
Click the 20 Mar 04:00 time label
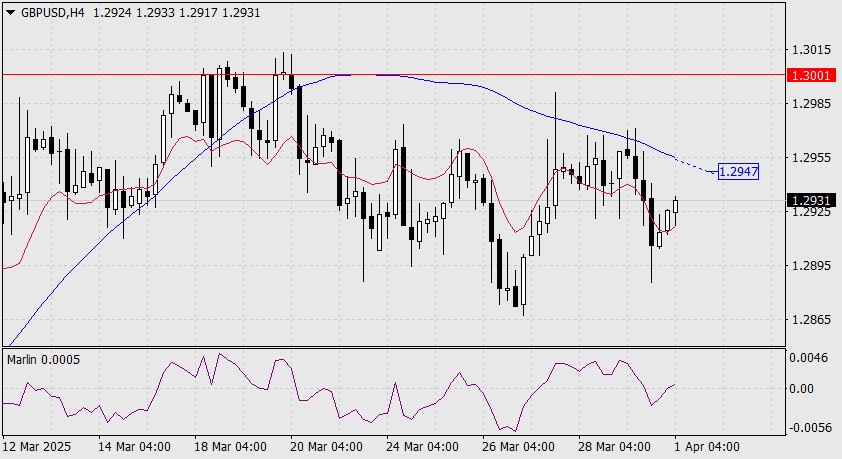pos(326,447)
